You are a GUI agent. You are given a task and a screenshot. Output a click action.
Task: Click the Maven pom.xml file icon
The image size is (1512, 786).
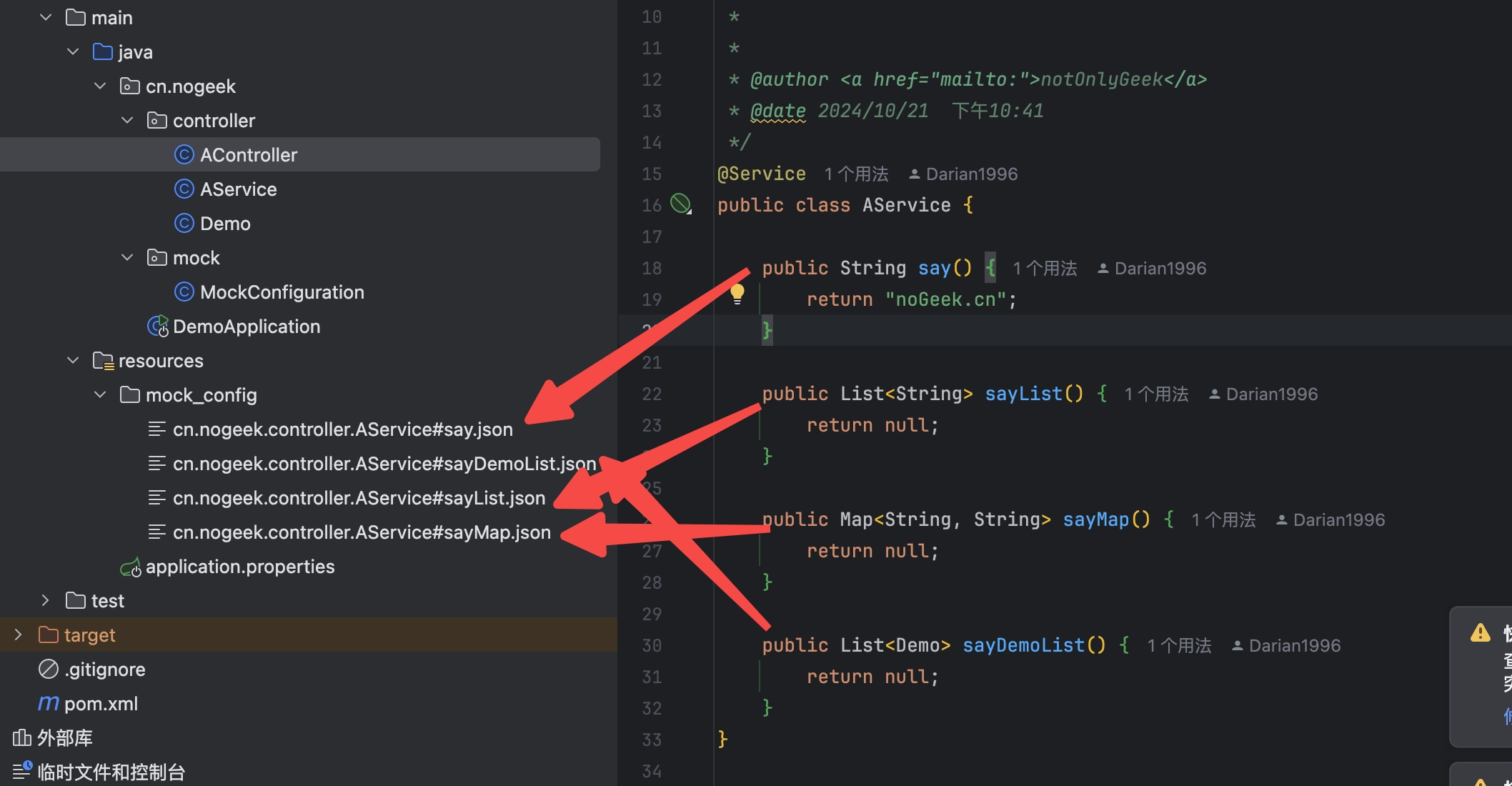click(x=48, y=704)
